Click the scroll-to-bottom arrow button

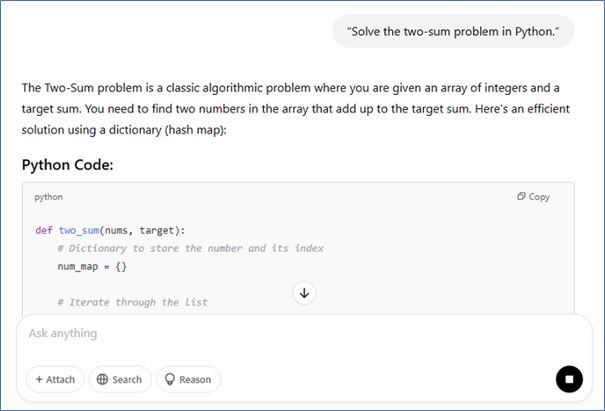pyautogui.click(x=305, y=293)
